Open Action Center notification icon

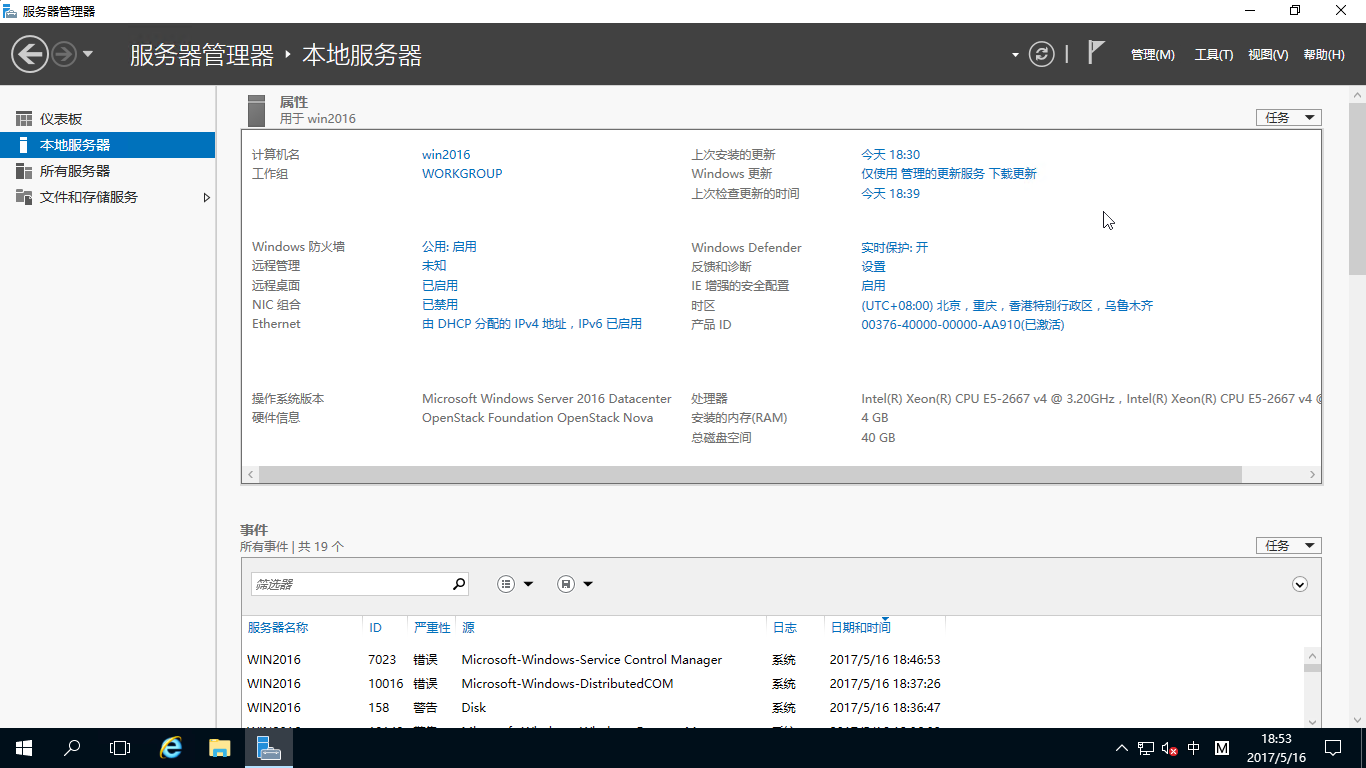click(1333, 748)
